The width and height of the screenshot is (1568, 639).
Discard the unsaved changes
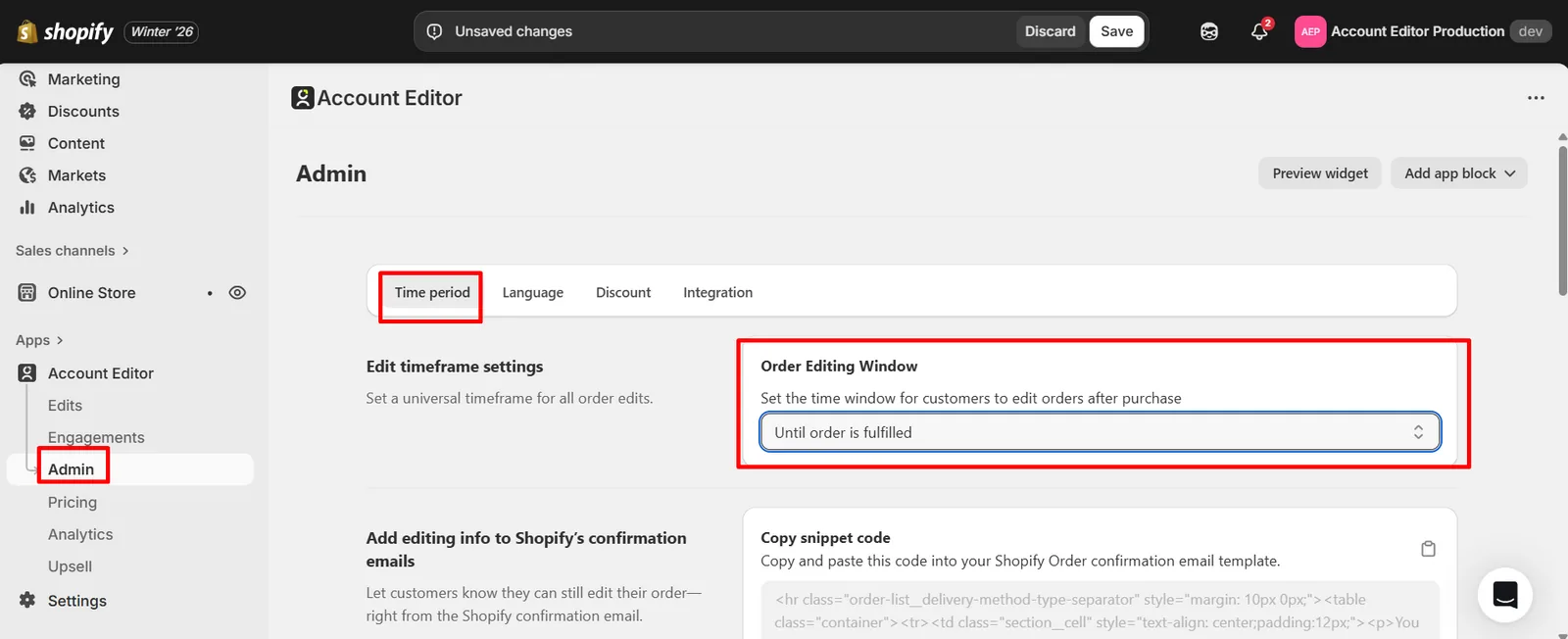click(x=1050, y=31)
